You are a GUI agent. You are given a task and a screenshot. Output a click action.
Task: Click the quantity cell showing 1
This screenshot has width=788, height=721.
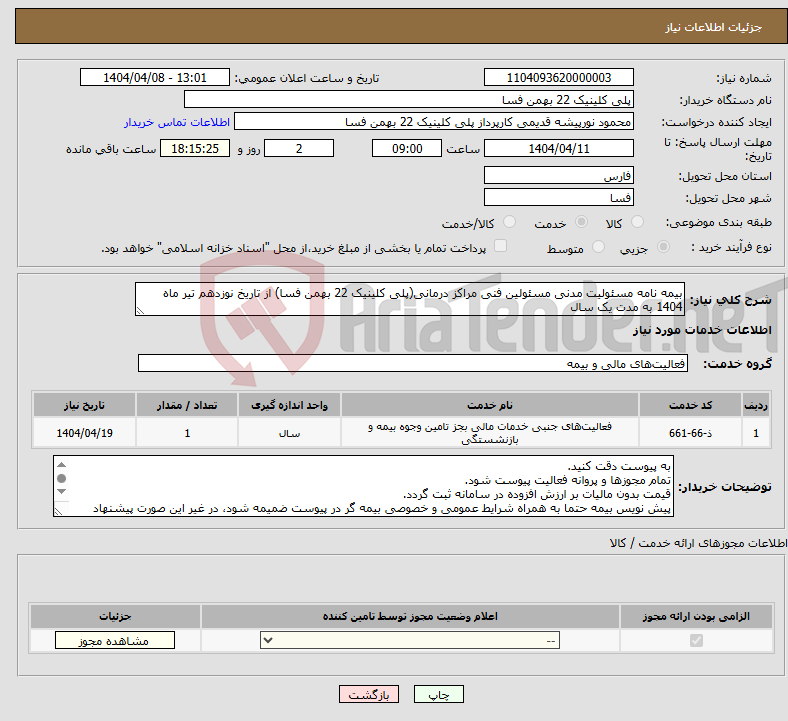pos(187,433)
